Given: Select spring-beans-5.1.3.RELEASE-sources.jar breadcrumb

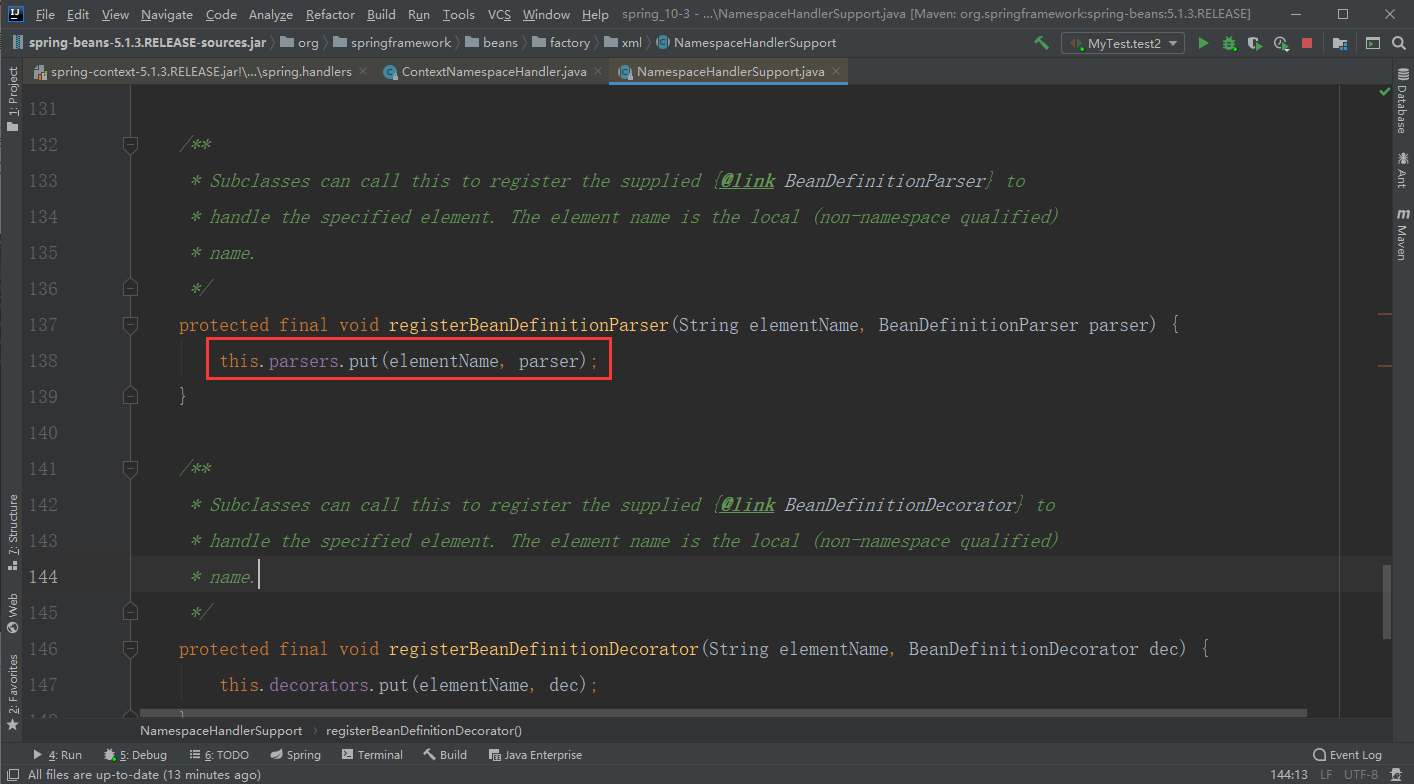Looking at the screenshot, I should click(x=139, y=43).
